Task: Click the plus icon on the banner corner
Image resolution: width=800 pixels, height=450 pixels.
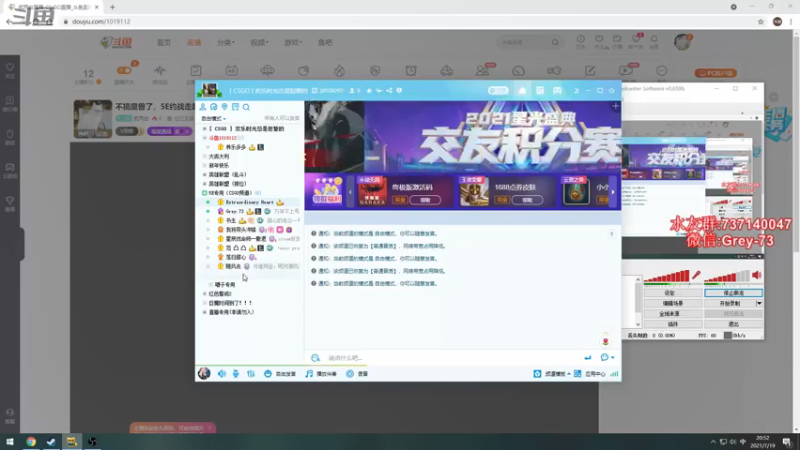Action: (x=615, y=106)
